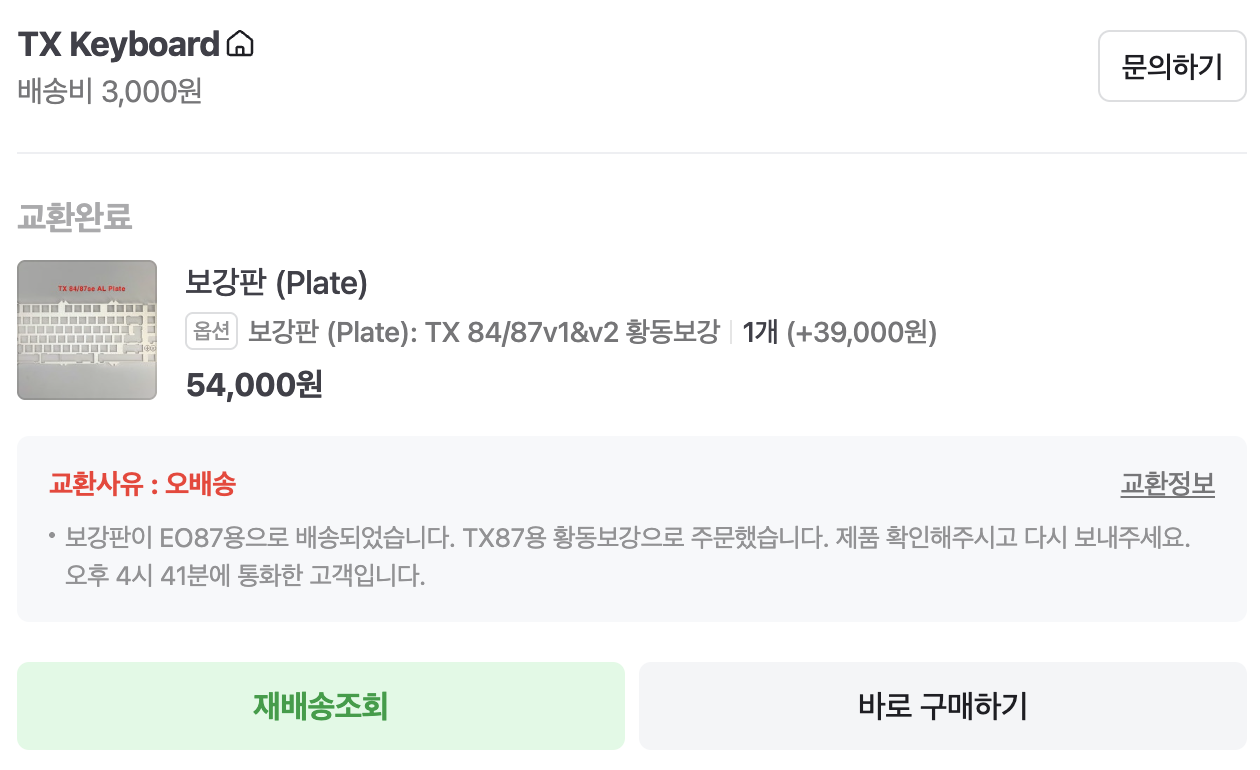Open the plate product thumbnail image
Image resolution: width=1260 pixels, height=770 pixels.
tap(87, 330)
